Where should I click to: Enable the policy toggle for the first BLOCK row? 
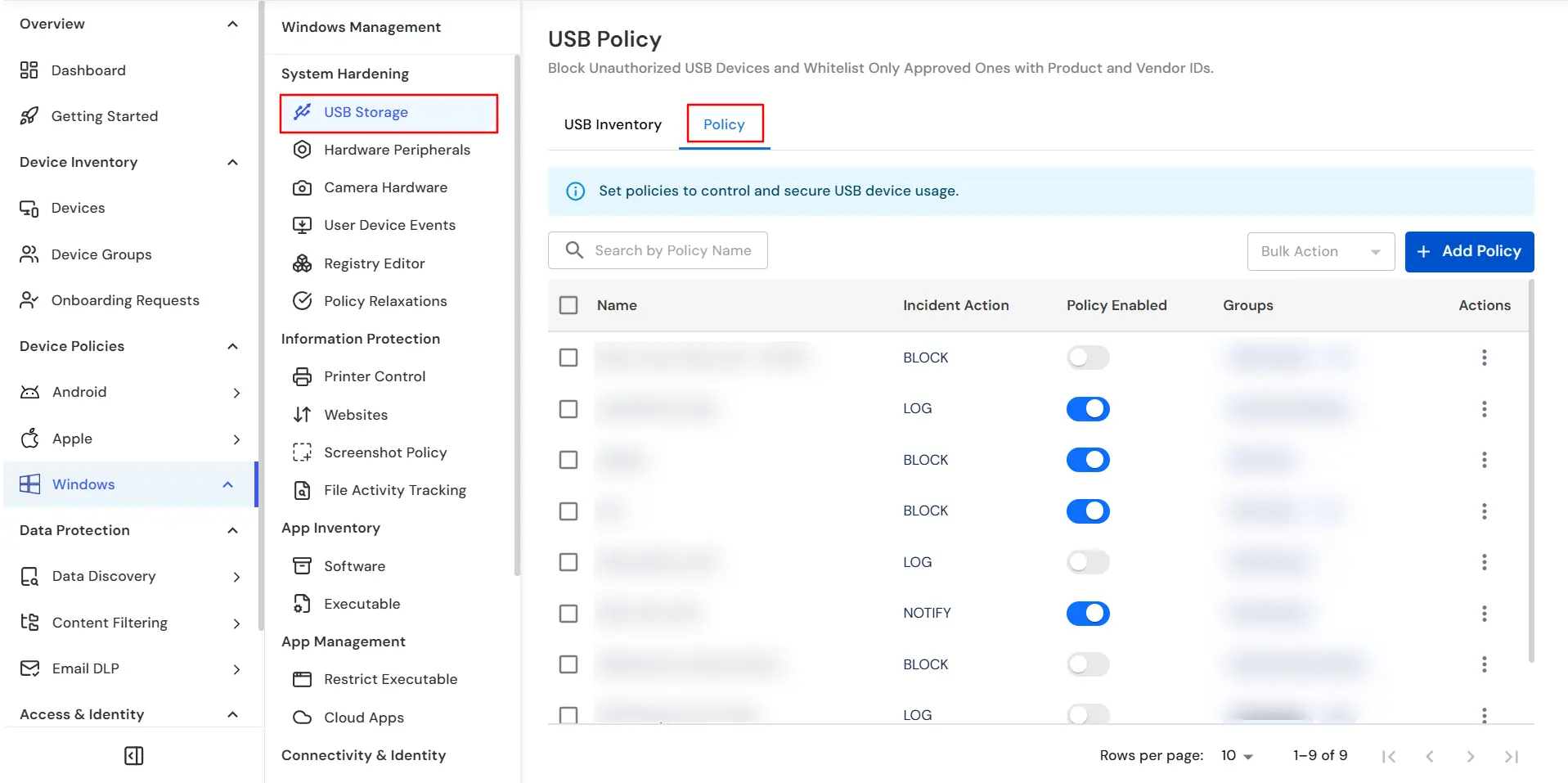[1087, 358]
